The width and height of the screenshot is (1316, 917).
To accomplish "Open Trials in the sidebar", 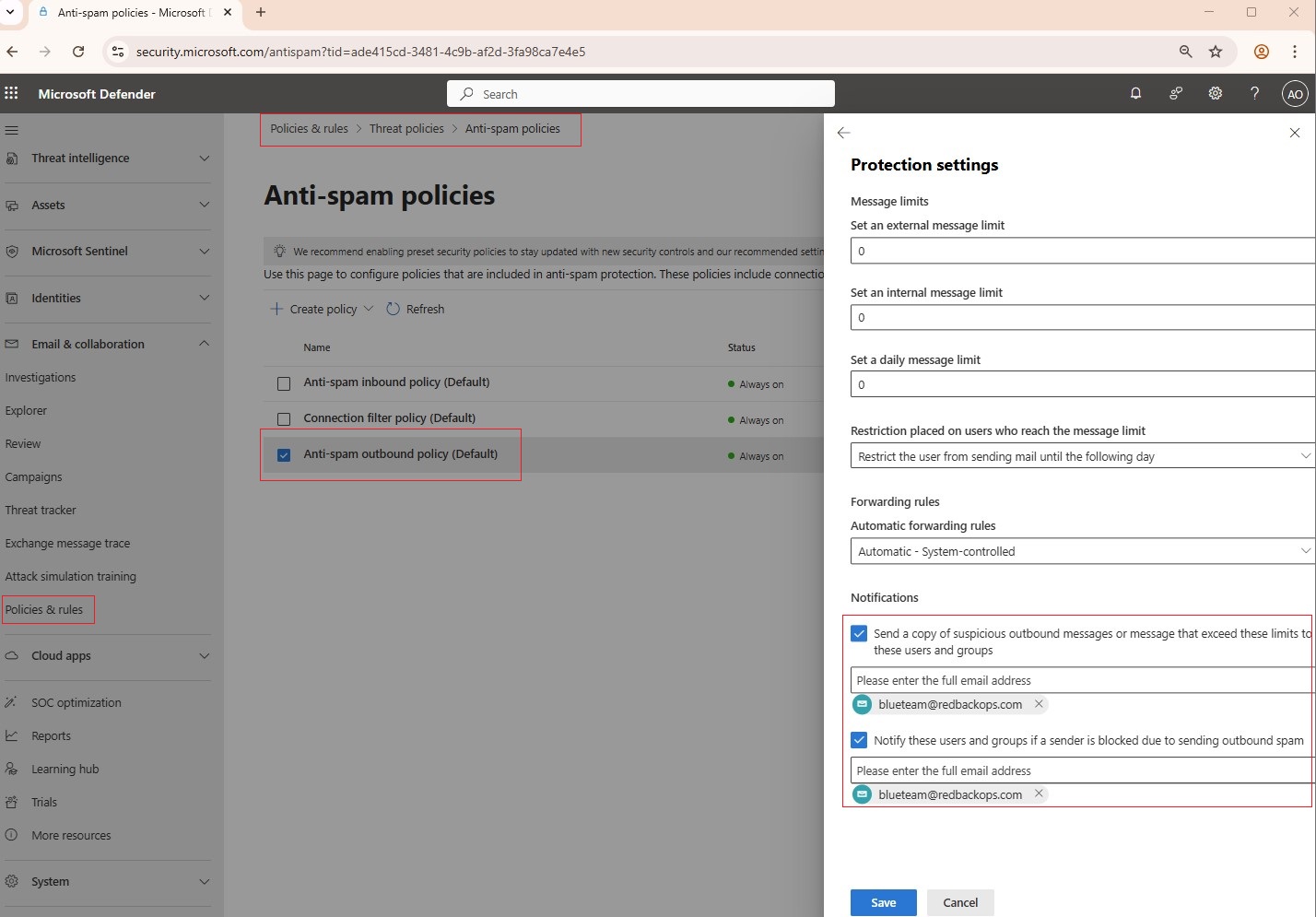I will [44, 802].
